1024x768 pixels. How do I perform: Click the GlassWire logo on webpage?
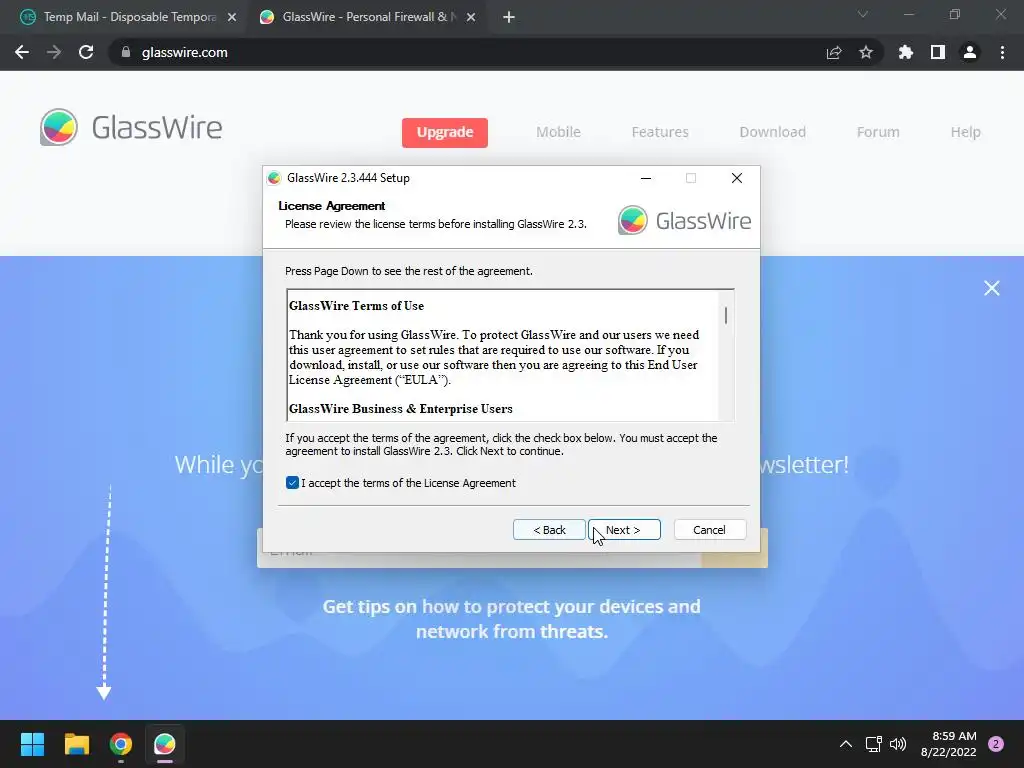click(131, 127)
